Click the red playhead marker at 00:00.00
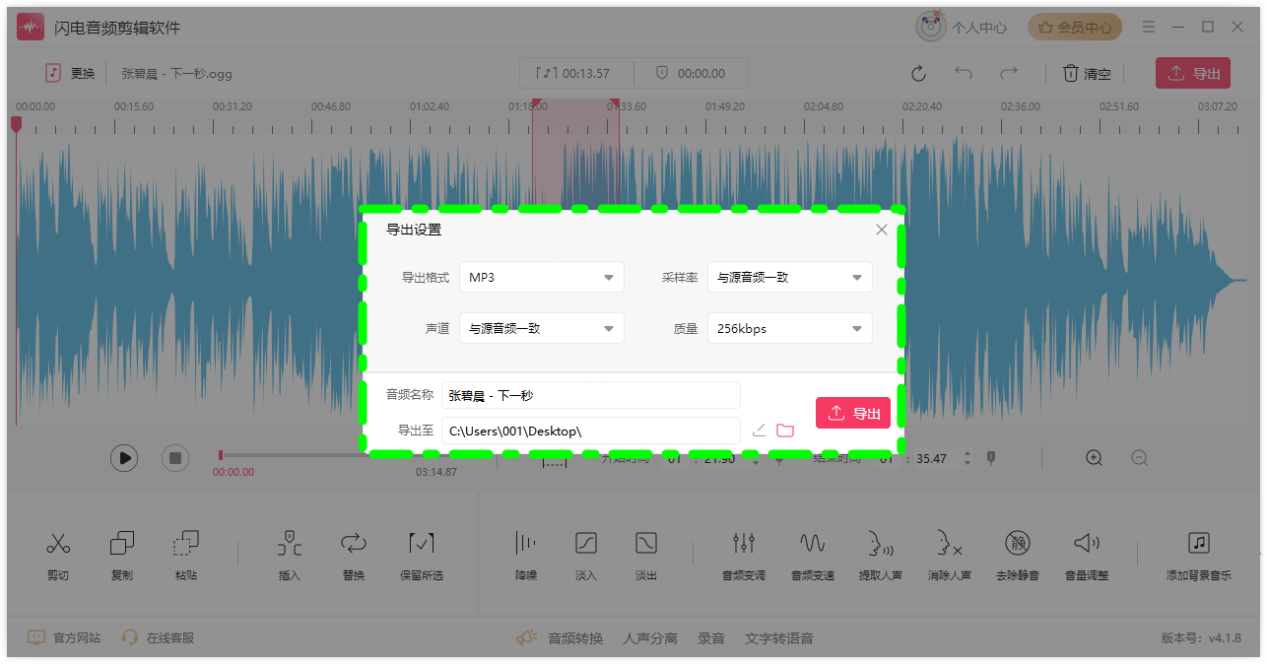 click(16, 123)
